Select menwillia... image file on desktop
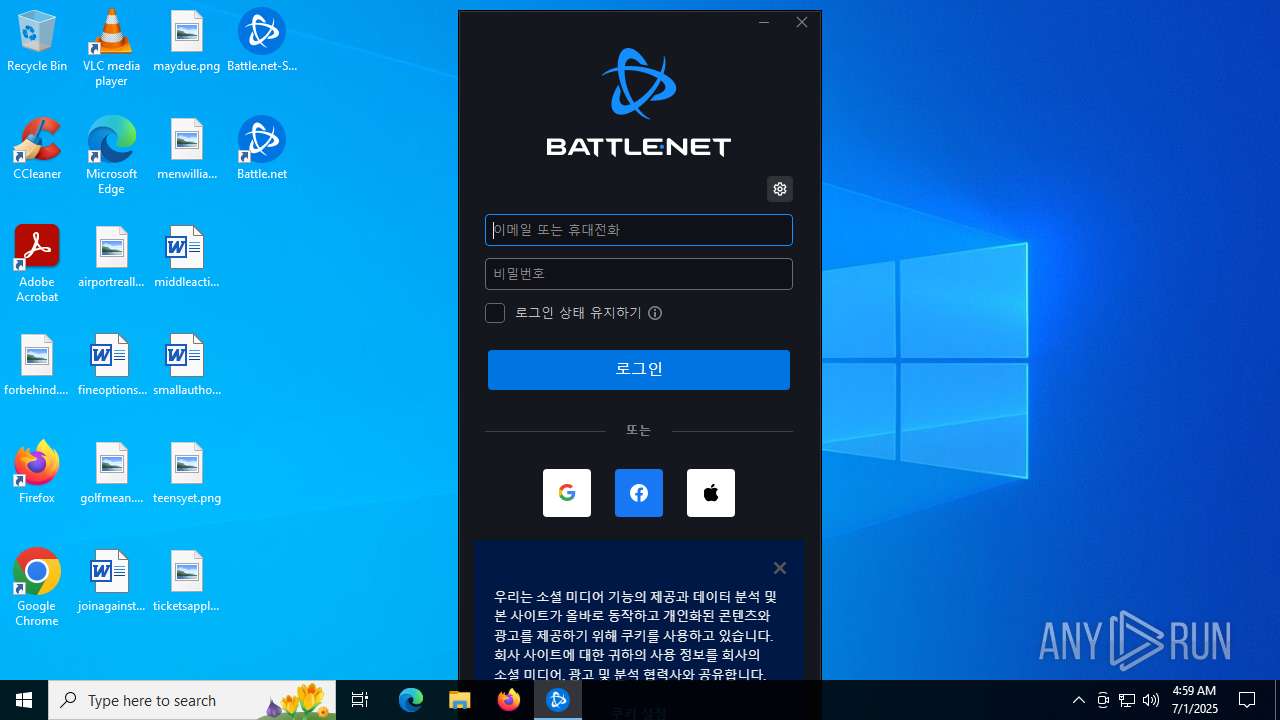 (187, 150)
